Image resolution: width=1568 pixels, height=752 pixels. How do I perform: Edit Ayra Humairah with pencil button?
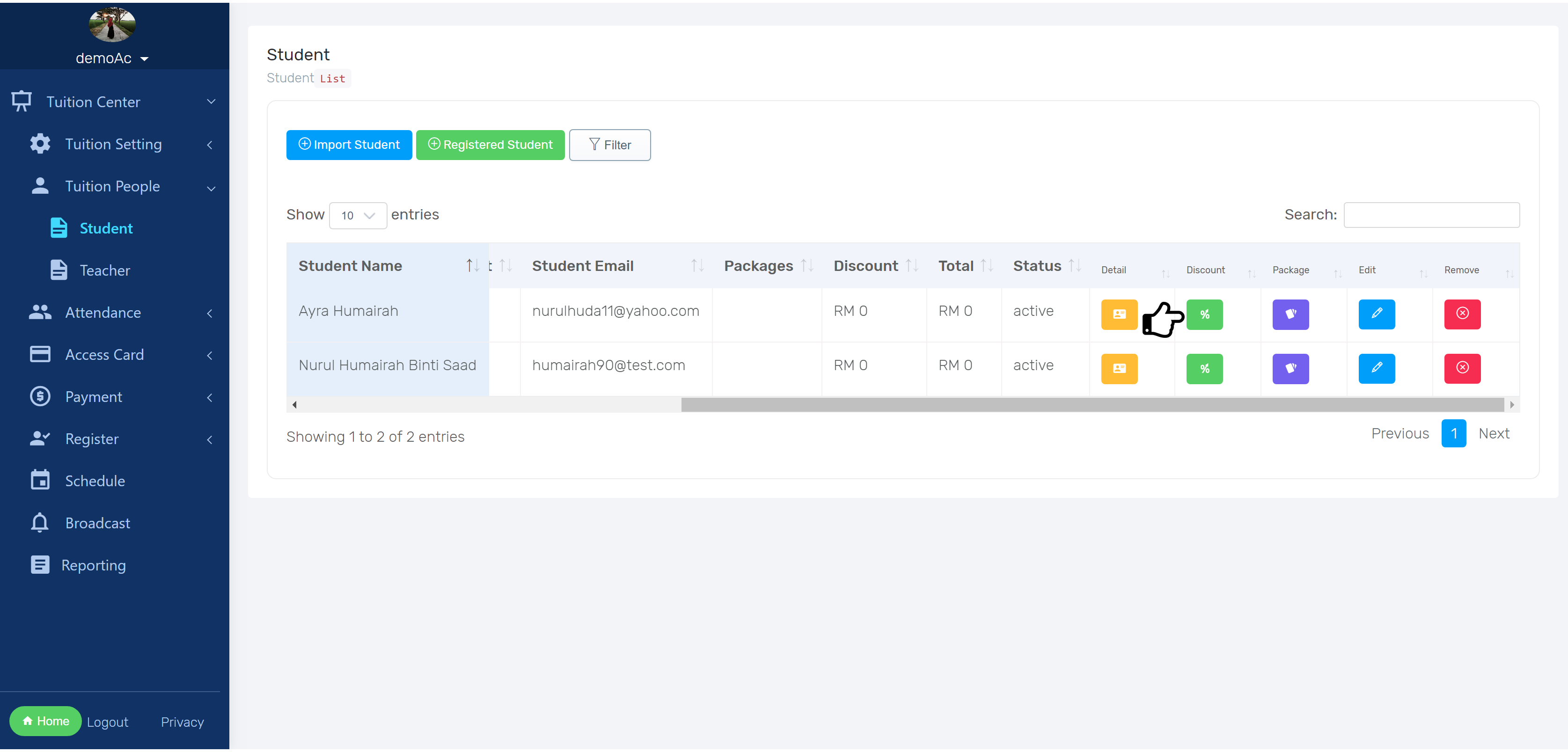[1376, 314]
